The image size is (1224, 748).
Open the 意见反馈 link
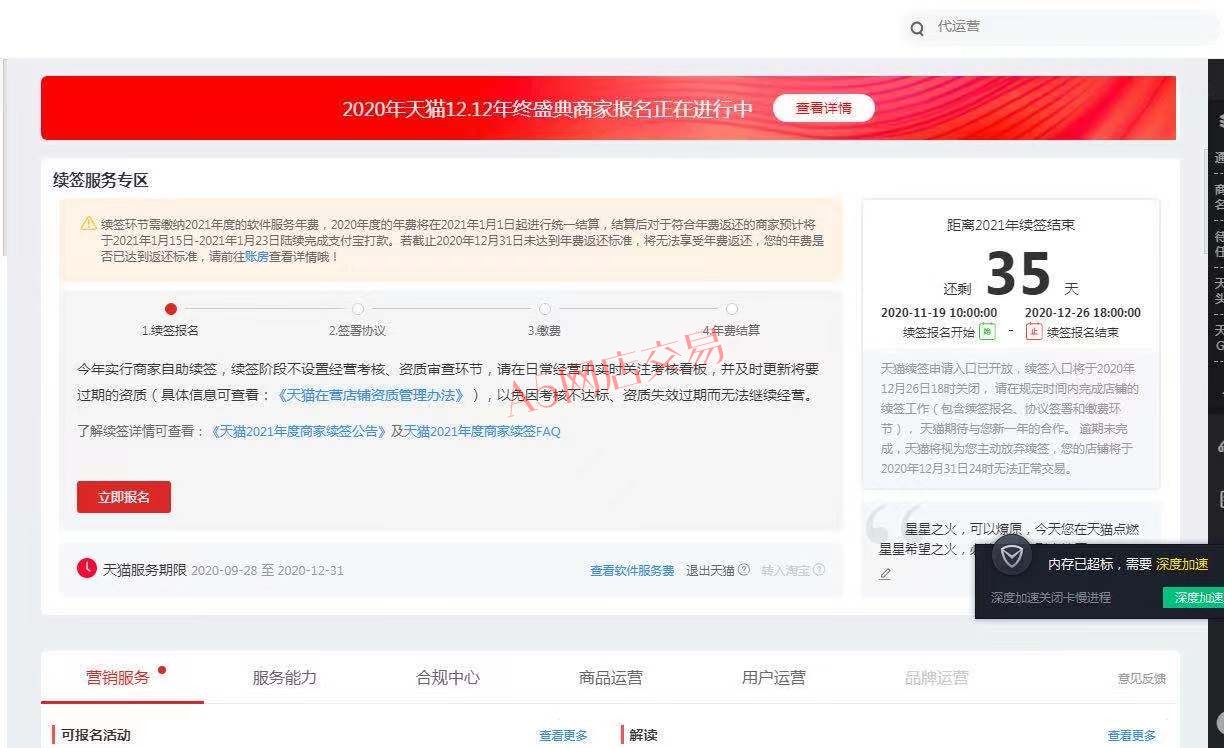[1141, 679]
